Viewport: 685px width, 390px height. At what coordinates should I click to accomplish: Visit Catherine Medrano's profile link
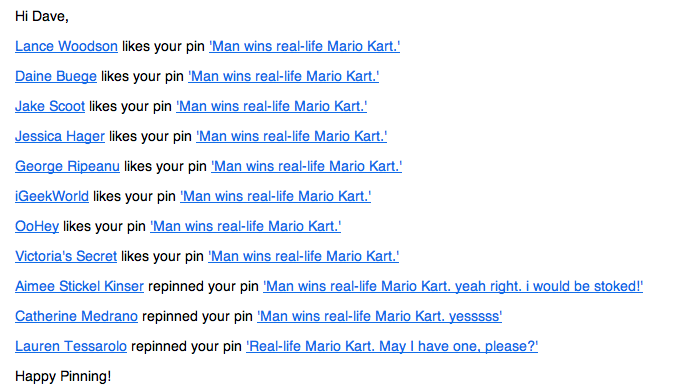coord(76,316)
